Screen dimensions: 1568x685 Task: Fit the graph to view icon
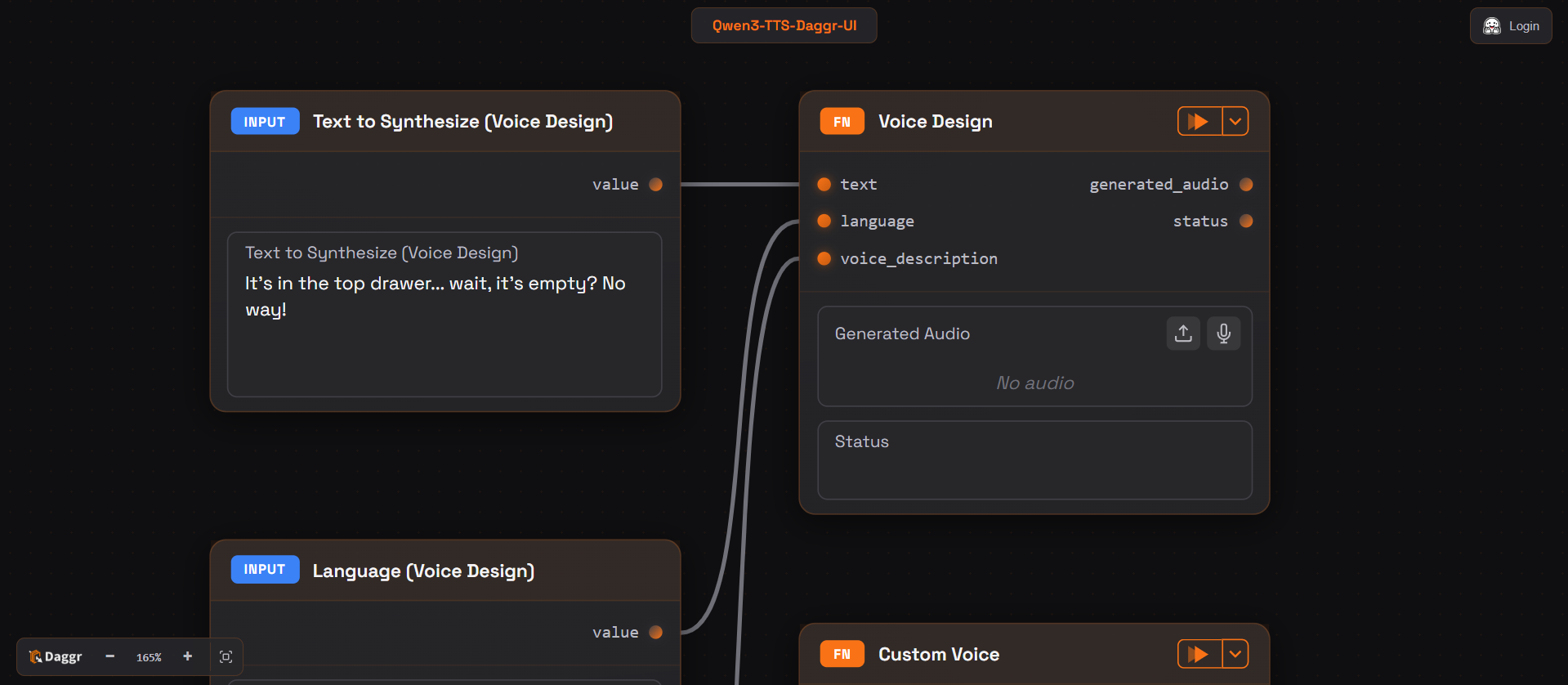[226, 656]
